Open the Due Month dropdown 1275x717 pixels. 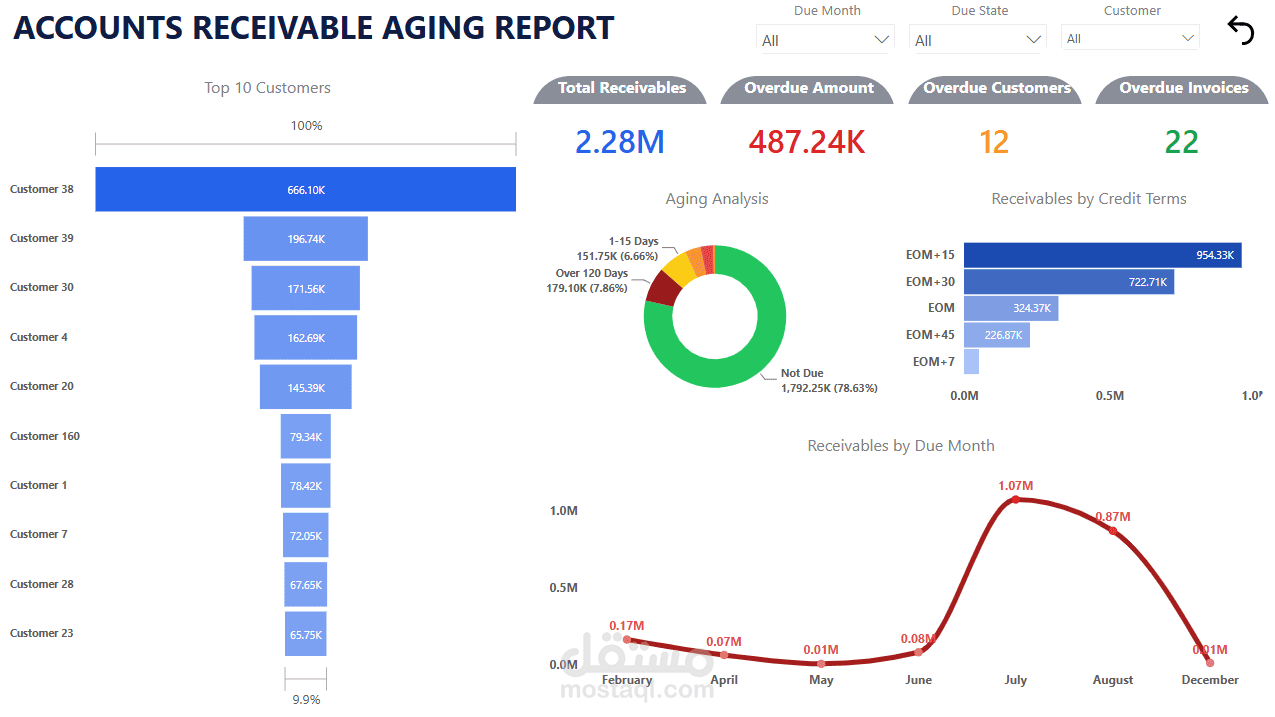coord(825,40)
